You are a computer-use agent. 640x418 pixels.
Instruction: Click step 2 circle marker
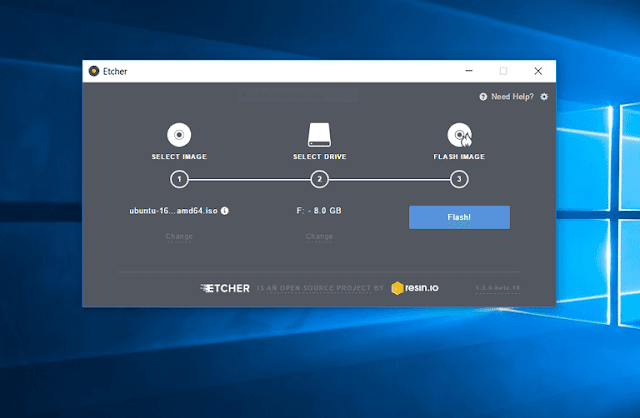(319, 179)
